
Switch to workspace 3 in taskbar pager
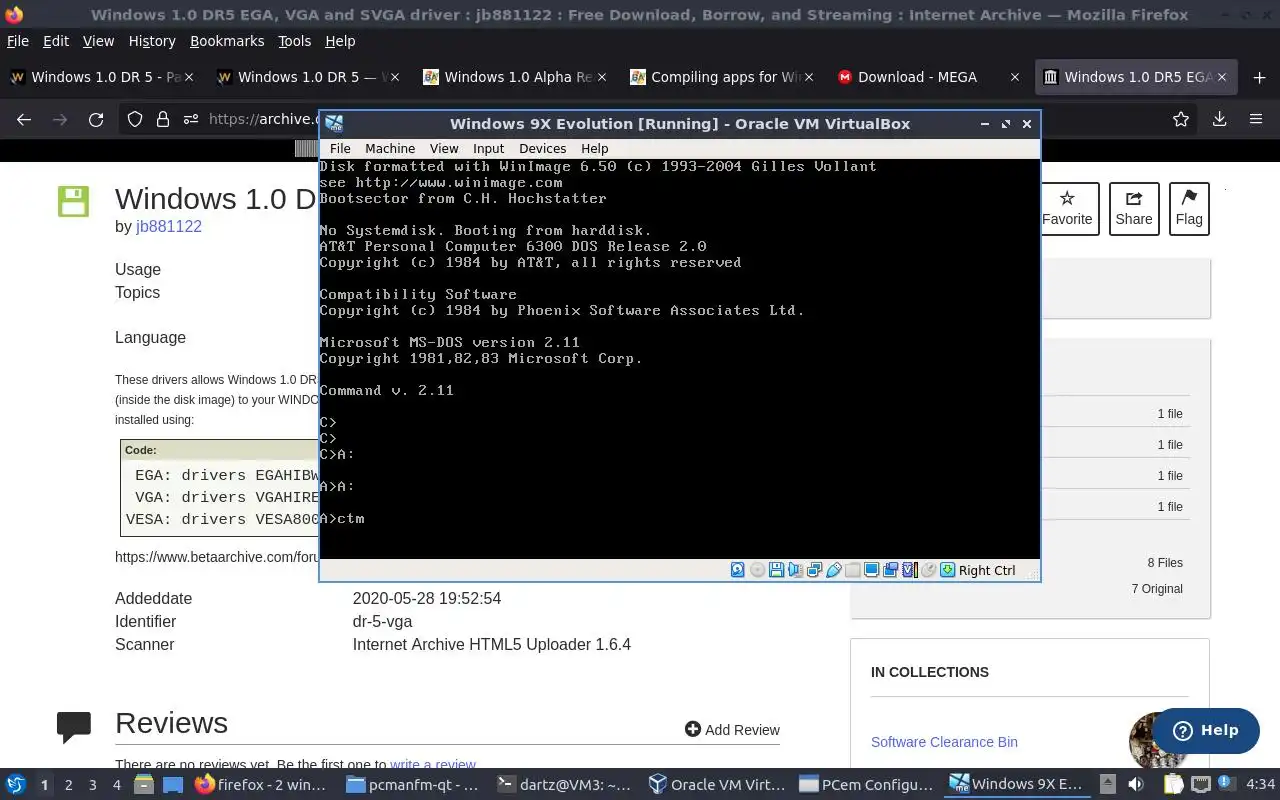[x=92, y=785]
